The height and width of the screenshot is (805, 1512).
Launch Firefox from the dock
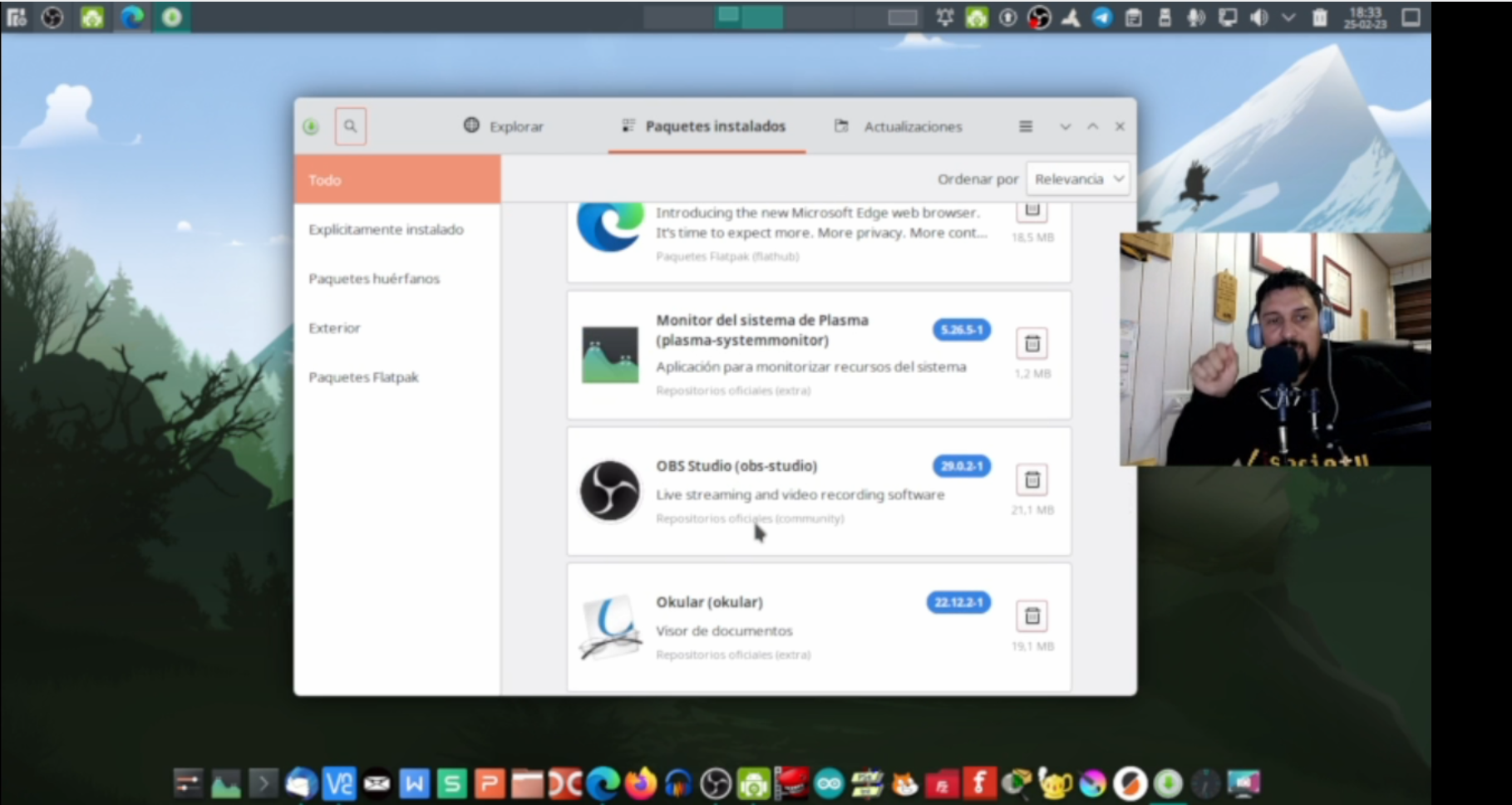pos(640,783)
